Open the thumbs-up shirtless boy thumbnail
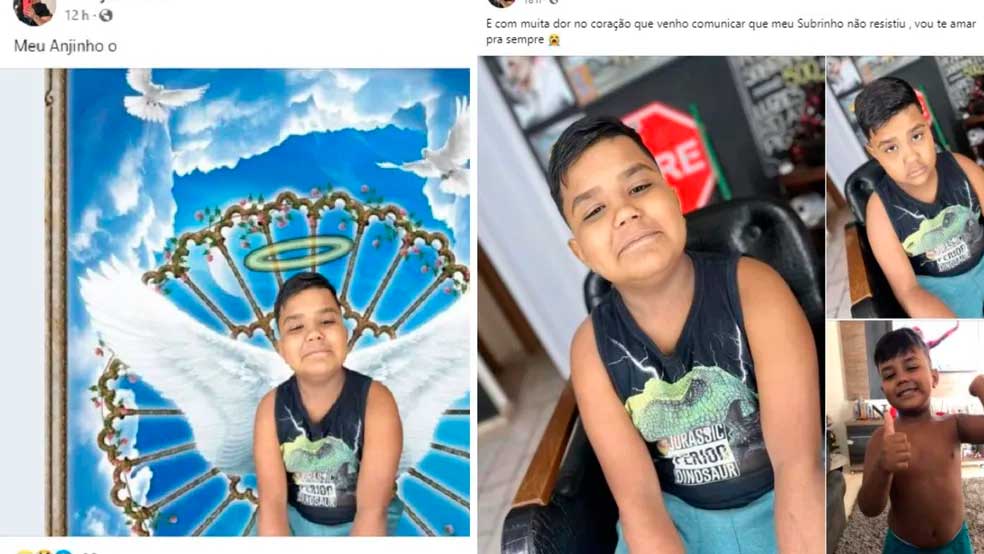This screenshot has height=554, width=984. tap(905, 437)
